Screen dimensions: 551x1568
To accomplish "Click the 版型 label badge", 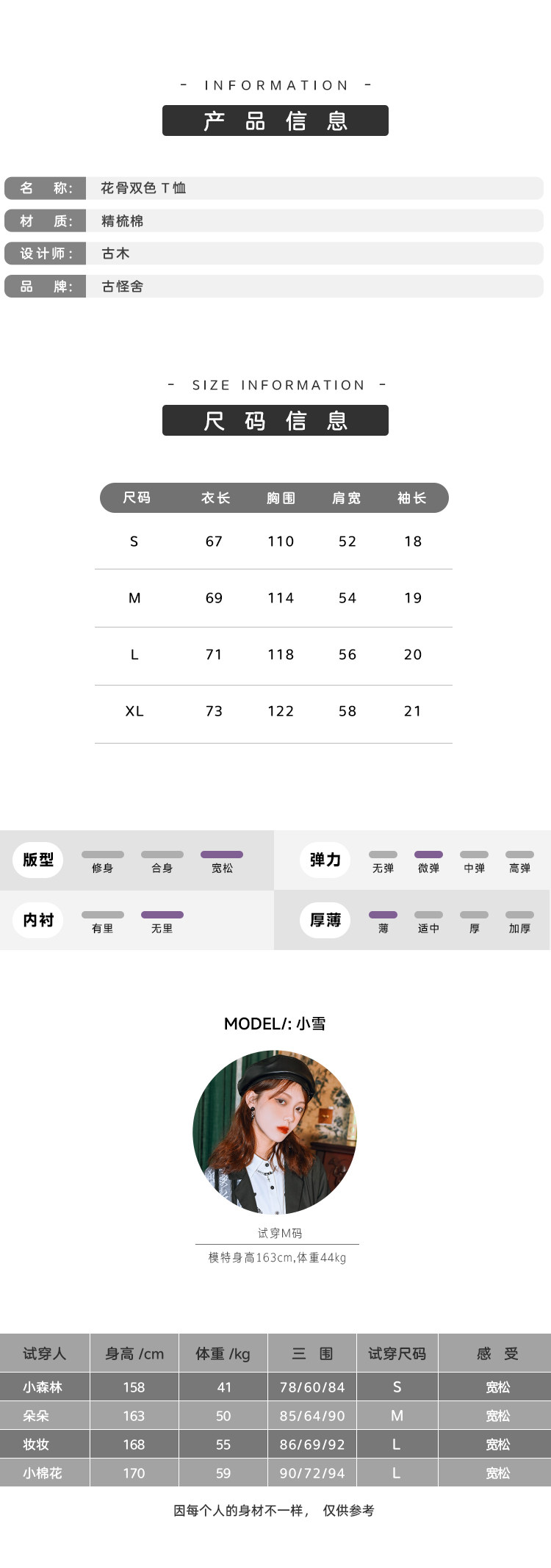I will click(x=38, y=860).
